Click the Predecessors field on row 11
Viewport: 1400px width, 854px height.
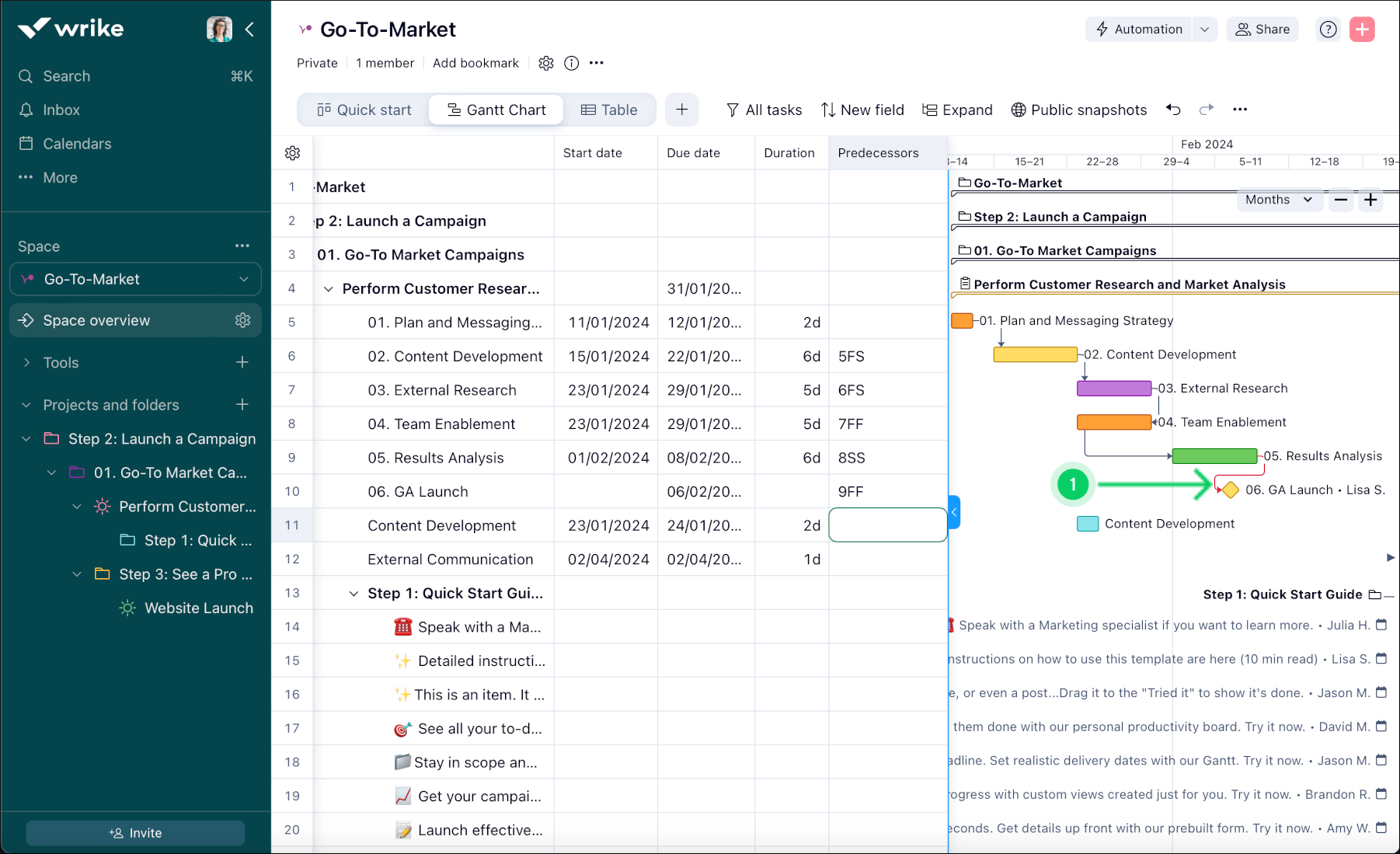(x=887, y=525)
